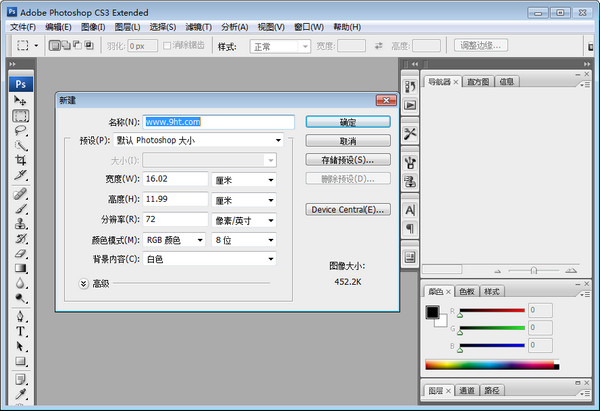Viewport: 600px width, 411px height.
Task: Choose Intersect with Selection mode
Action: 89,46
